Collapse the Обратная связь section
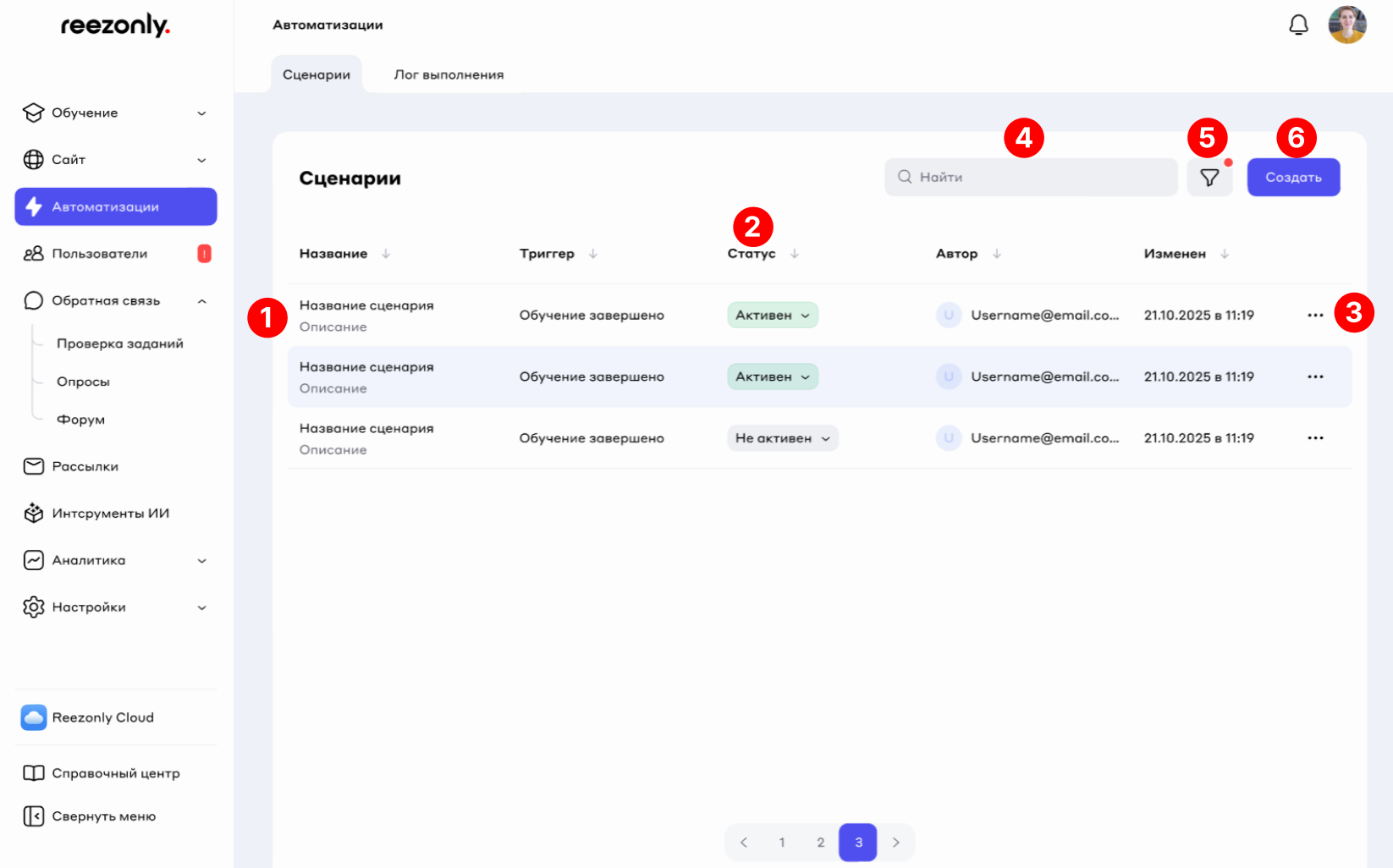This screenshot has height=868, width=1393. click(201, 301)
